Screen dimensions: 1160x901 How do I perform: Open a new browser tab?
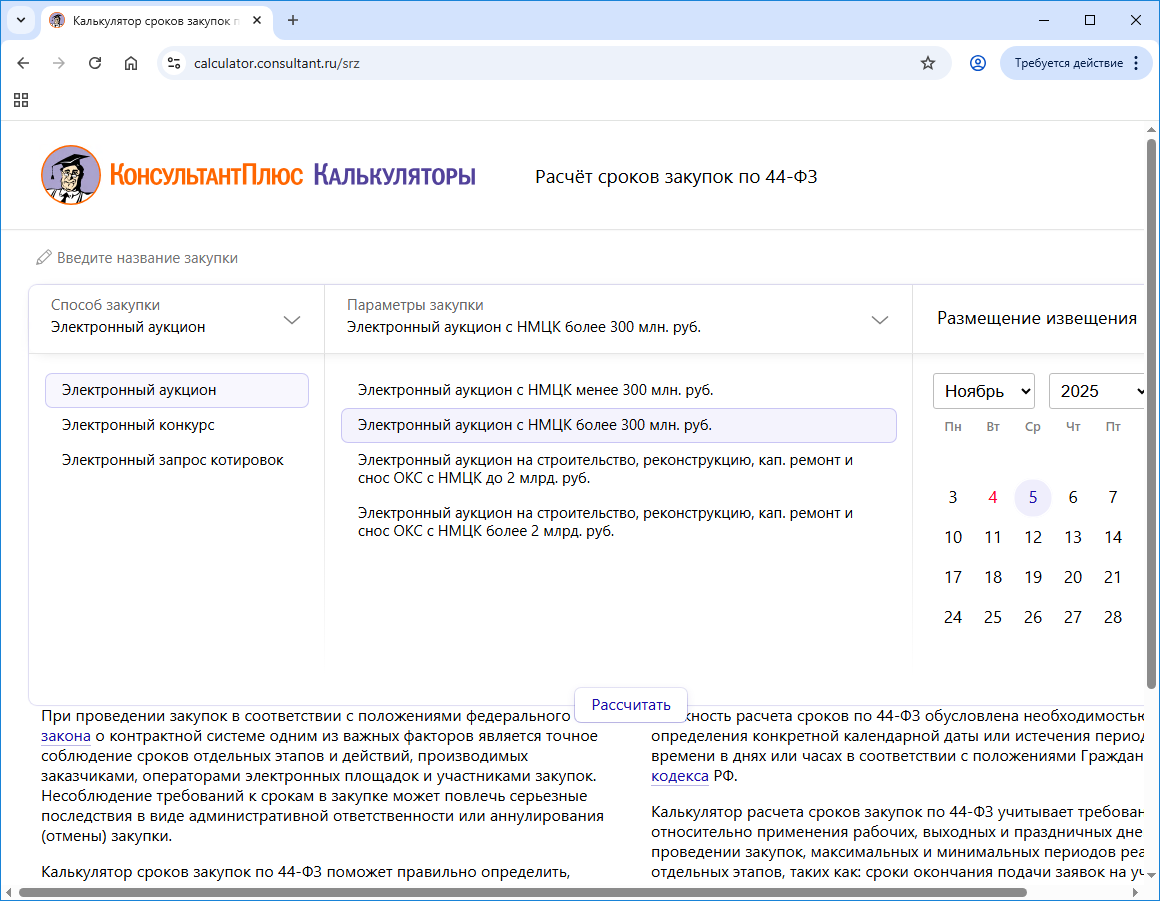coord(293,20)
